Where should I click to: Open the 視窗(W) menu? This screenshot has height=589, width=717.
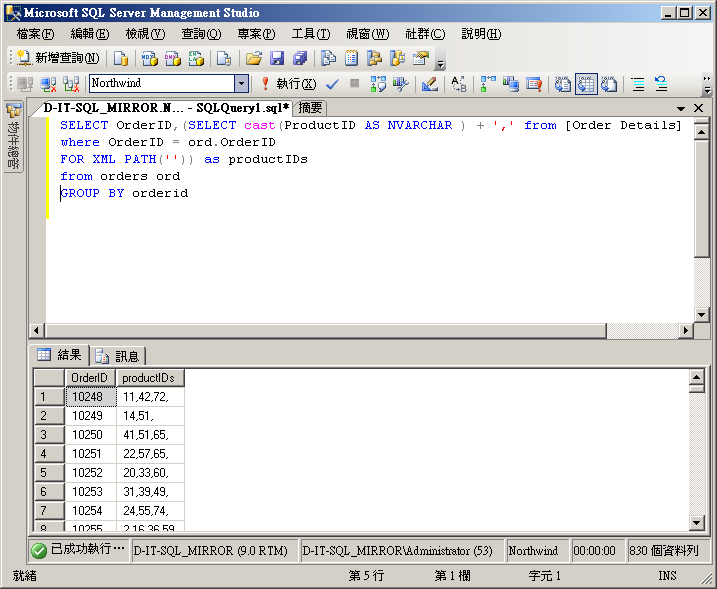[x=368, y=34]
